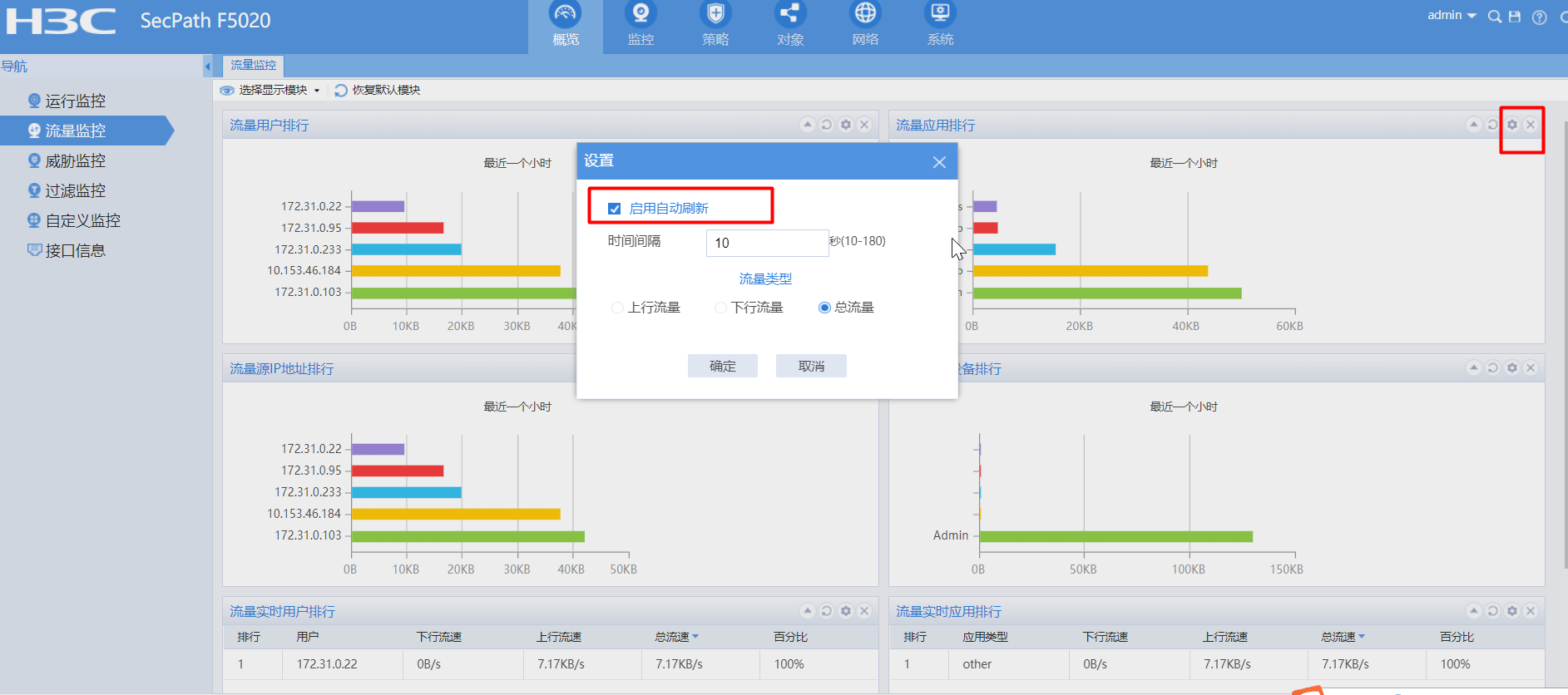Close the 设备排行 panel

click(1531, 367)
